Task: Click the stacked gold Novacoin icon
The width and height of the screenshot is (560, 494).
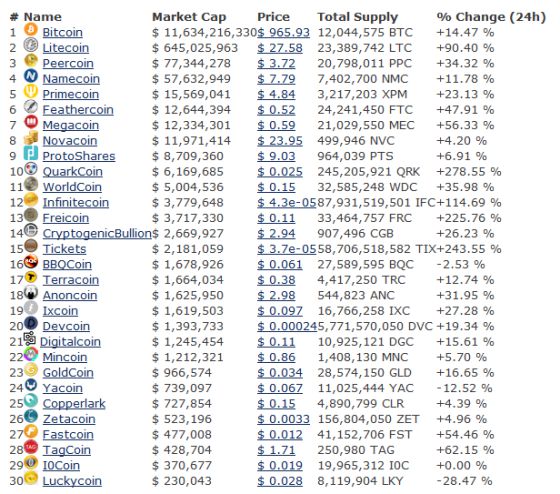Action: pos(31,138)
